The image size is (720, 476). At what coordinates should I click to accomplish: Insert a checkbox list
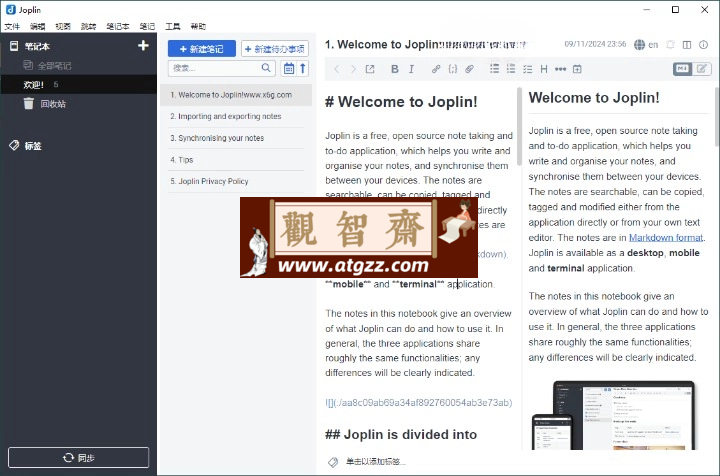click(528, 69)
